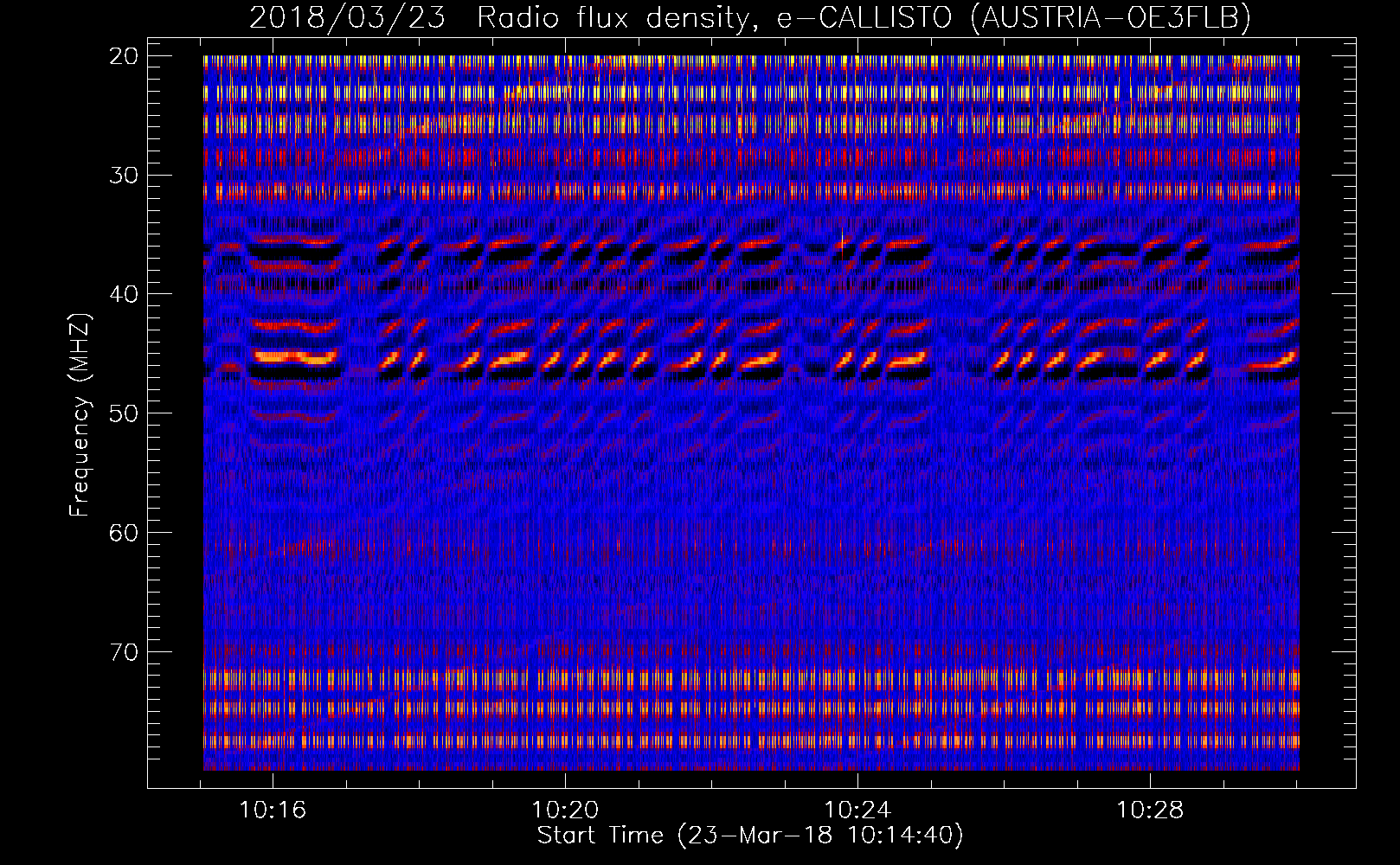
Task: Click the plot title '2018/03/23 Radio flux density'
Action: 499,17
